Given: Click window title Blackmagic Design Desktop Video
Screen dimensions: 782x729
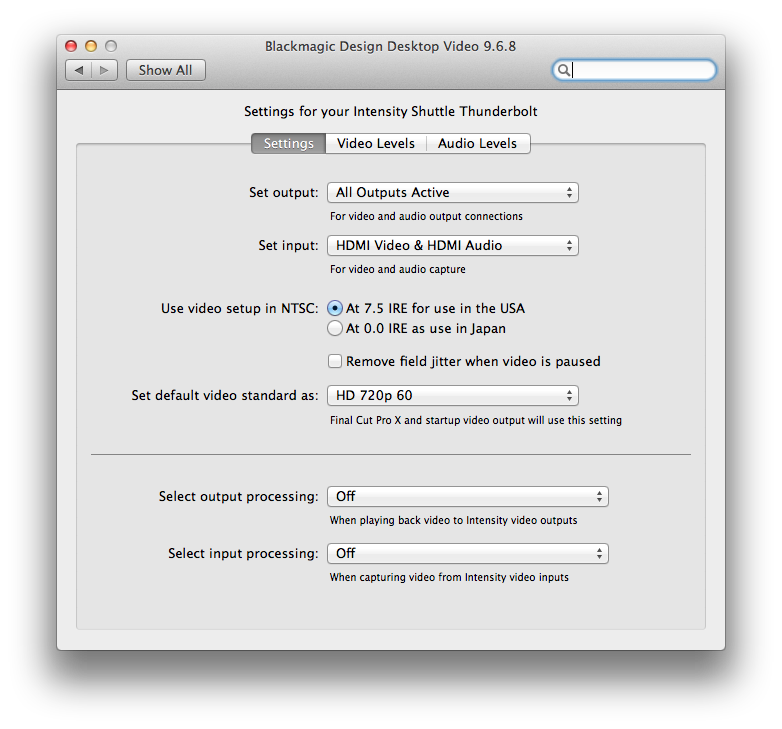Looking at the screenshot, I should tap(391, 46).
